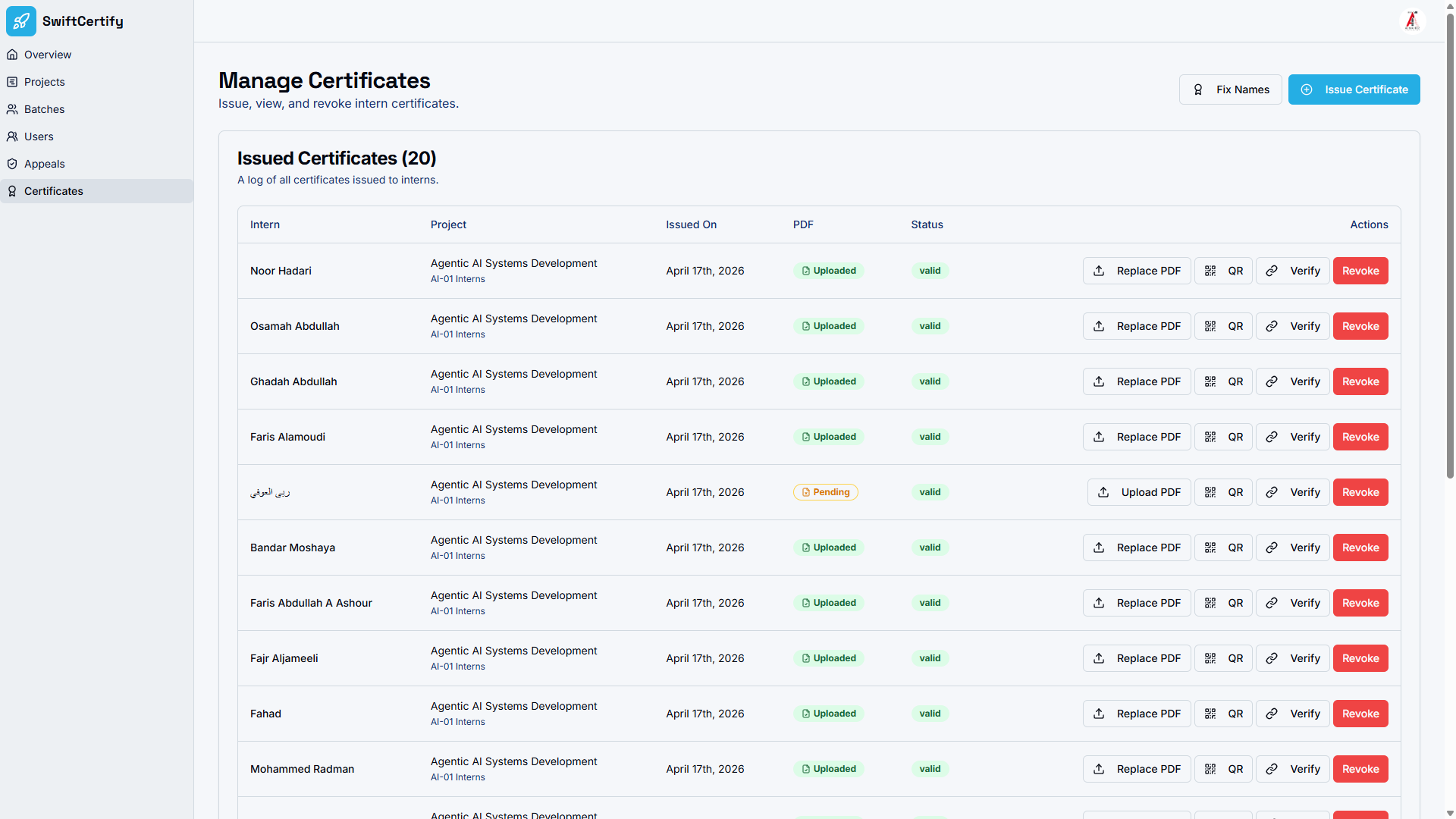Viewport: 1456px width, 819px height.
Task: Navigate to Appeals page
Action: [45, 164]
